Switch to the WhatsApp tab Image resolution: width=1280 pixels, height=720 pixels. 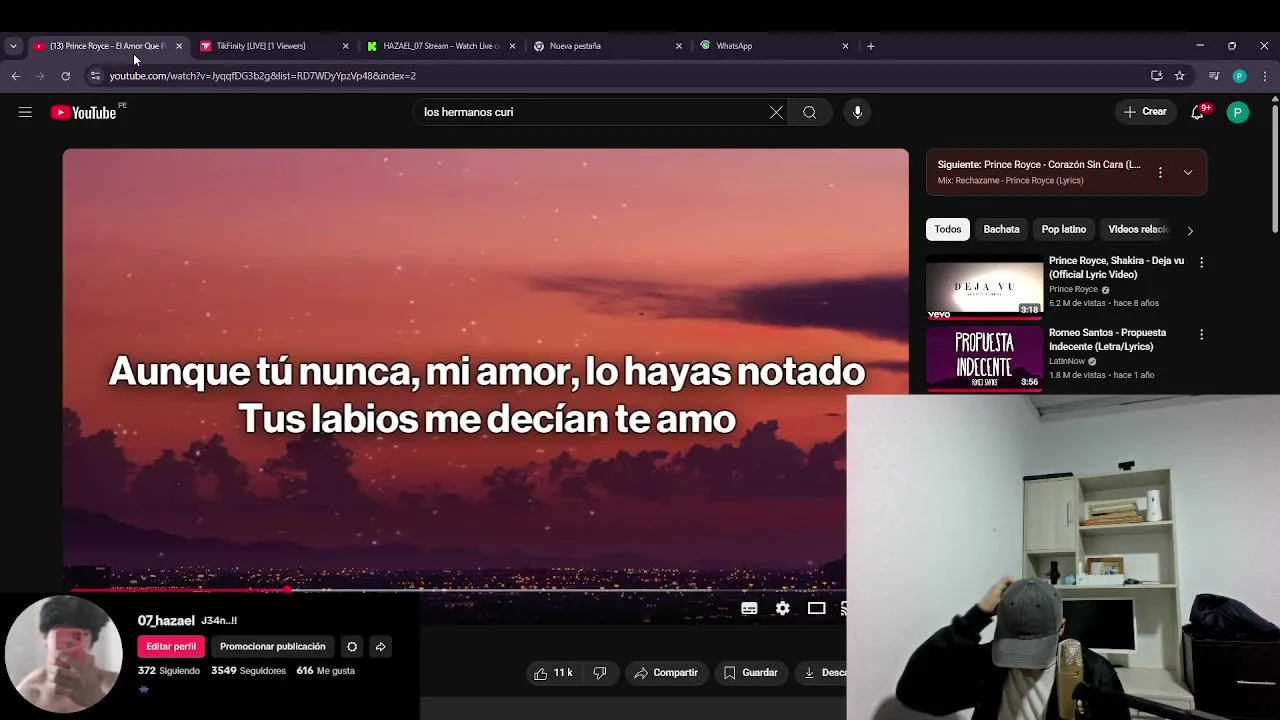click(x=765, y=46)
